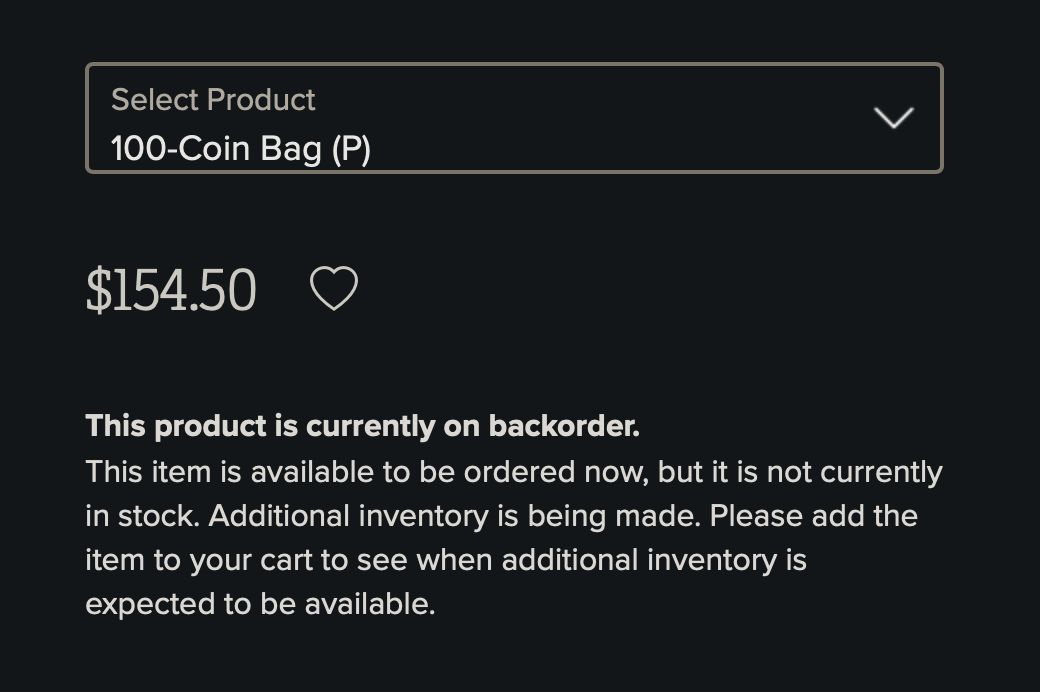This screenshot has height=692, width=1040.
Task: Click 'Bag (P)' in the product dropdown
Action: point(316,149)
